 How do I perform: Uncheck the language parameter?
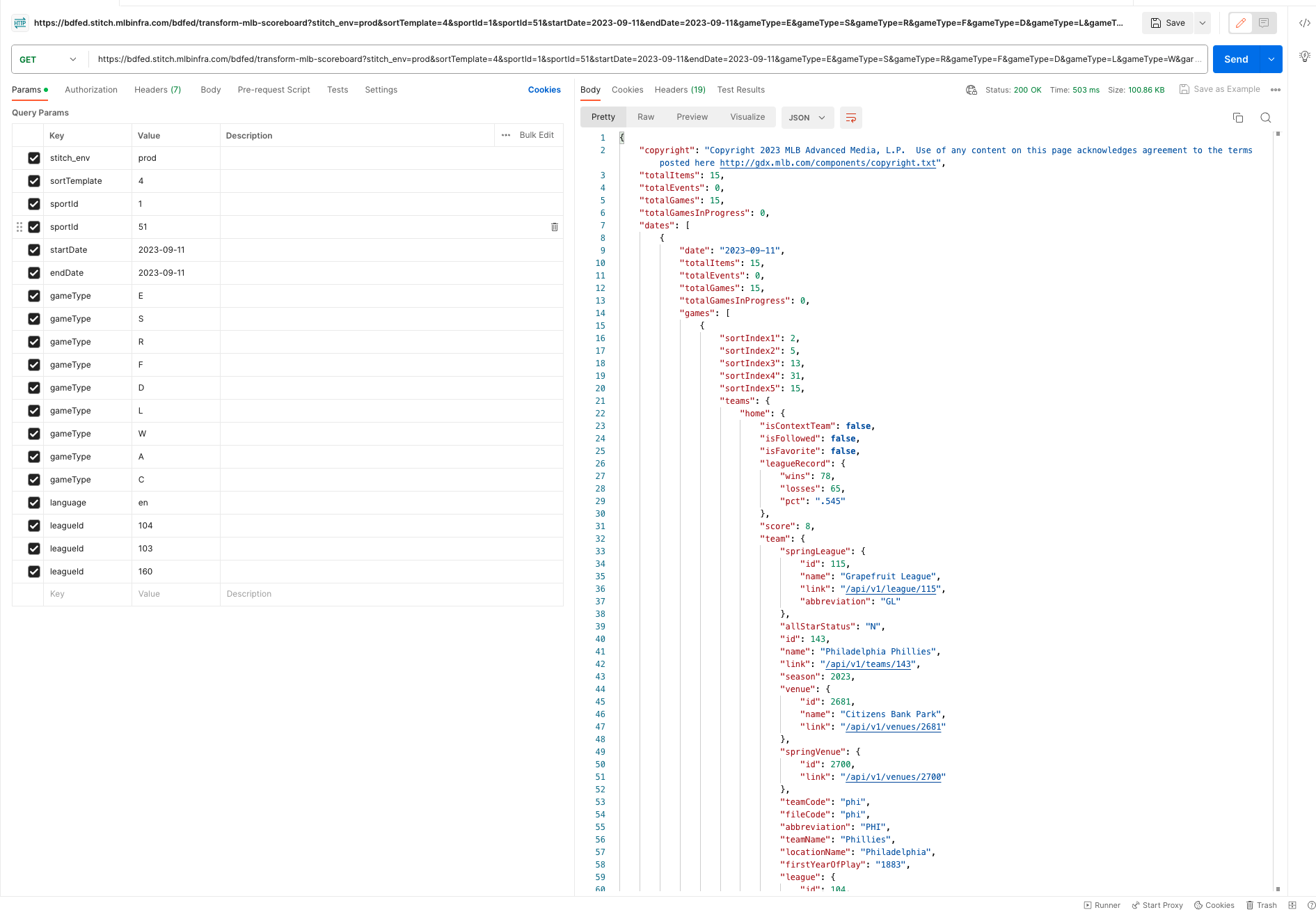tap(34, 503)
